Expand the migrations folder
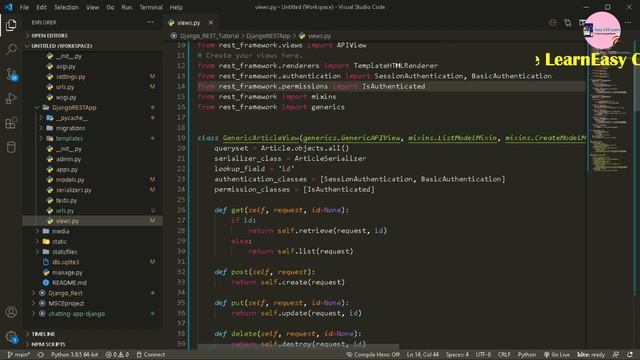 click(x=70, y=128)
